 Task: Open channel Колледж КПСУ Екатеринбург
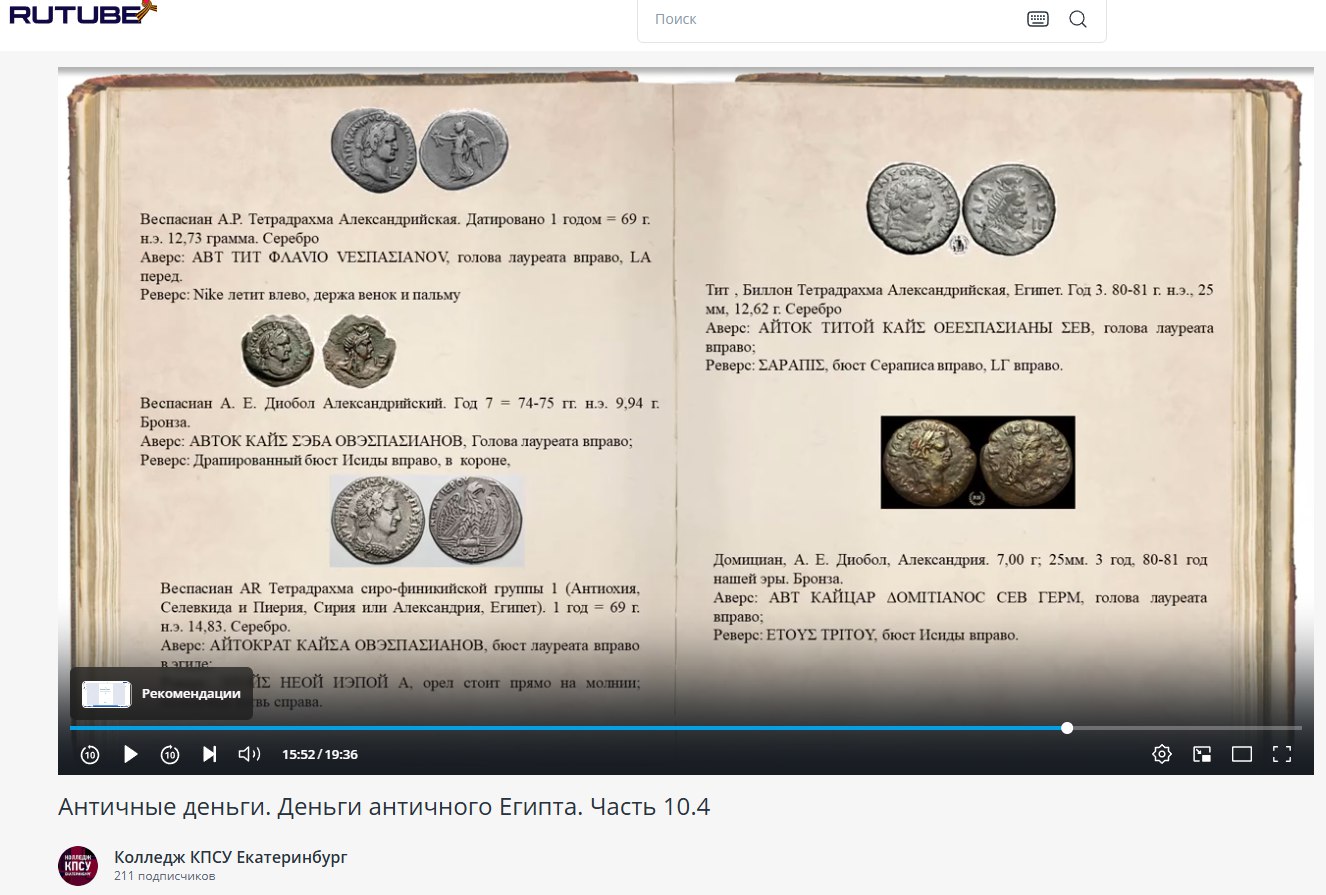pyautogui.click(x=231, y=857)
